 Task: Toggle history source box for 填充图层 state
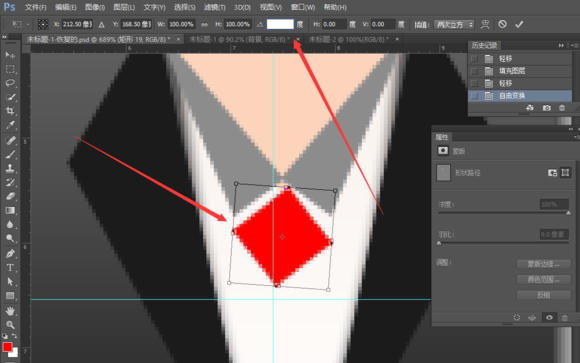click(x=474, y=71)
